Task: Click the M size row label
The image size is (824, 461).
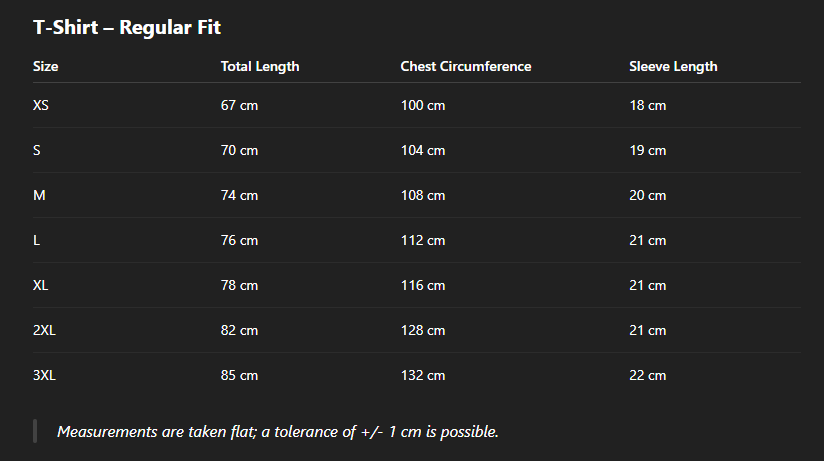Action: (x=39, y=195)
